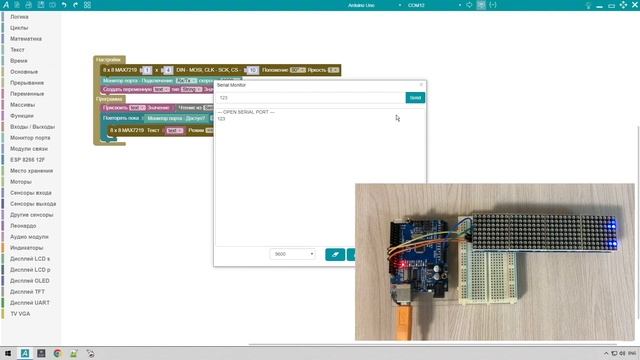The height and width of the screenshot is (360, 640).
Task: Open the Сенсоры входа category
Action: pos(31,193)
